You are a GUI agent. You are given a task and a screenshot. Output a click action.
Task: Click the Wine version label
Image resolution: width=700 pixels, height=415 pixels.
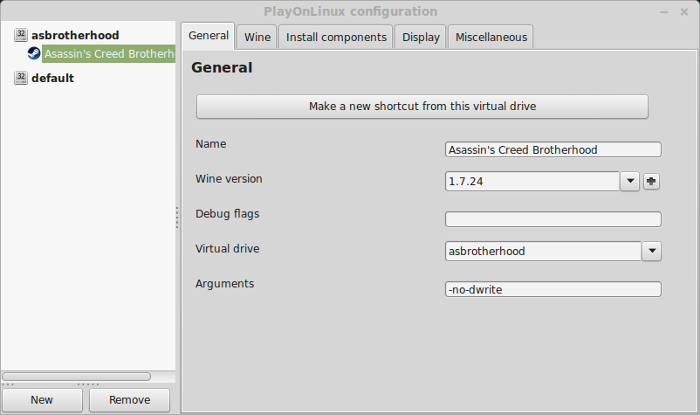[229, 179]
